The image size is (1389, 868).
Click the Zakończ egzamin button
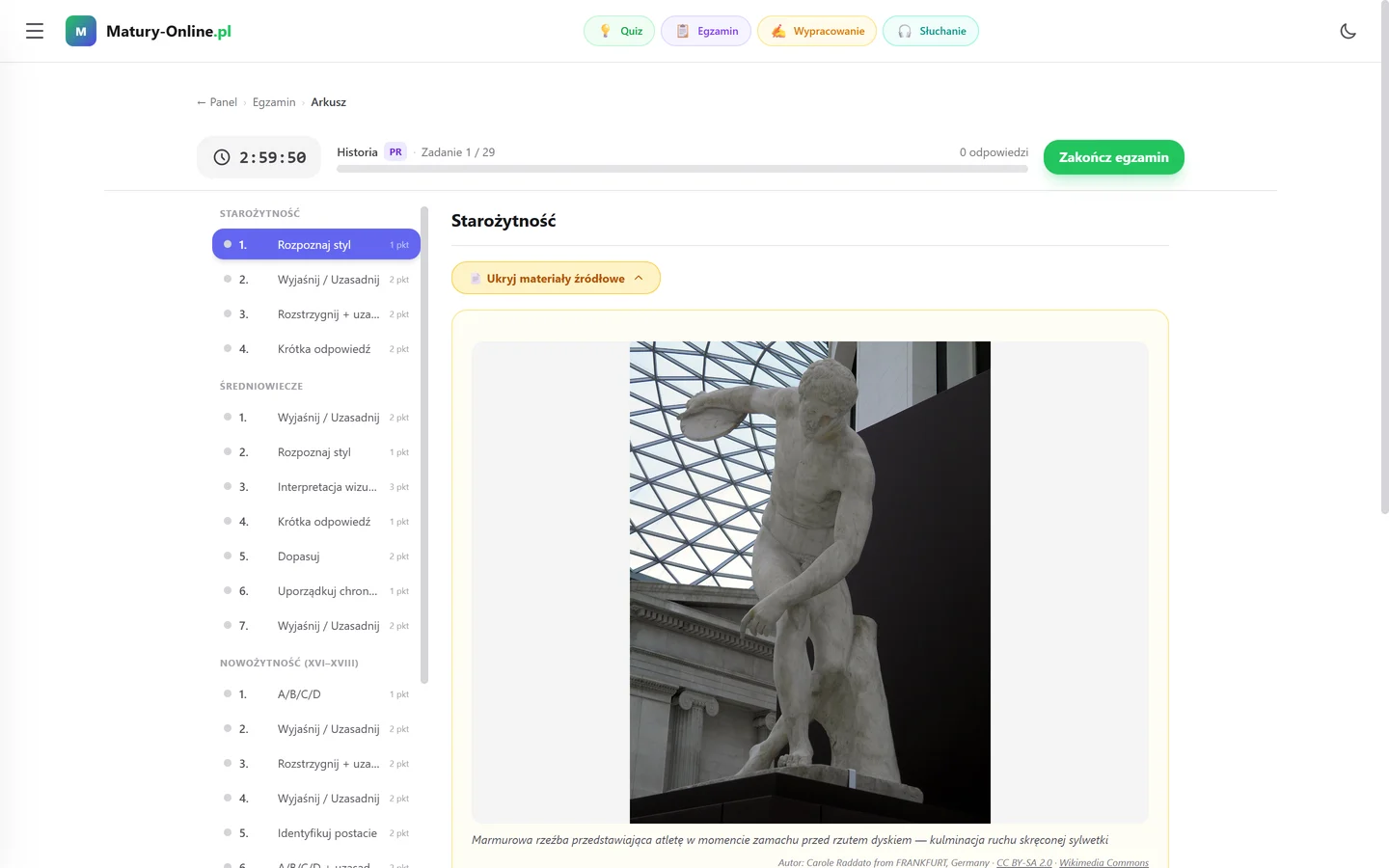1114,157
